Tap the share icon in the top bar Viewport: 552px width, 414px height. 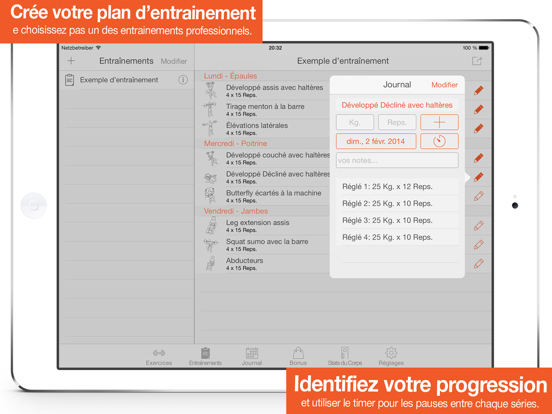[477, 61]
